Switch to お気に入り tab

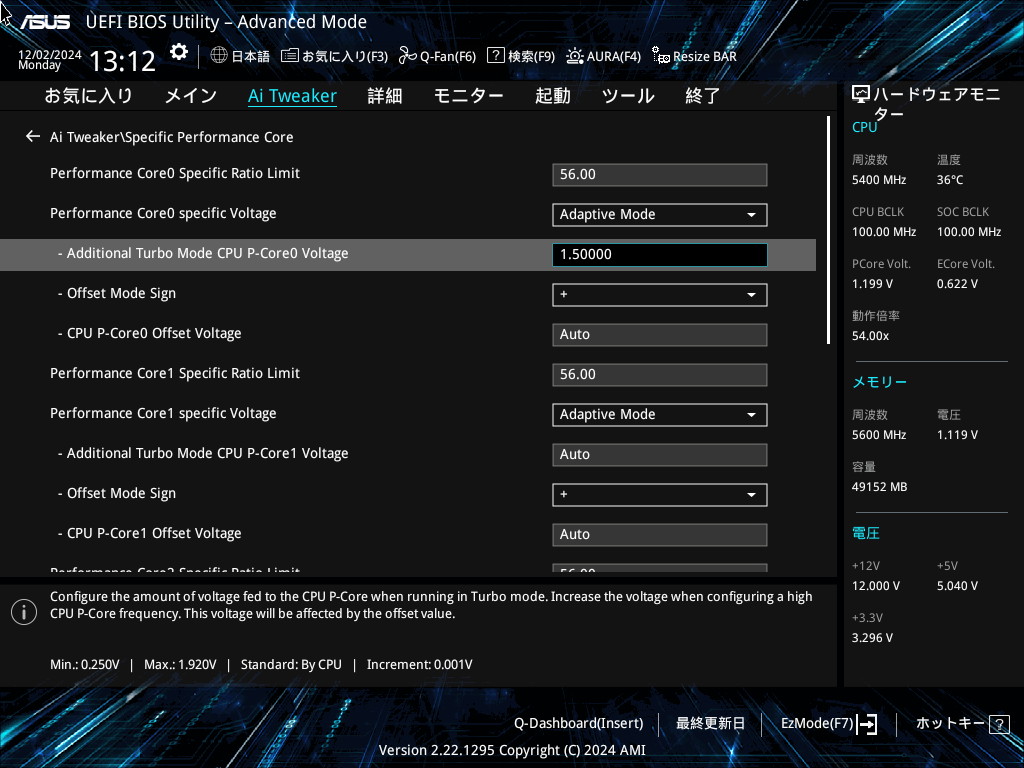point(88,96)
